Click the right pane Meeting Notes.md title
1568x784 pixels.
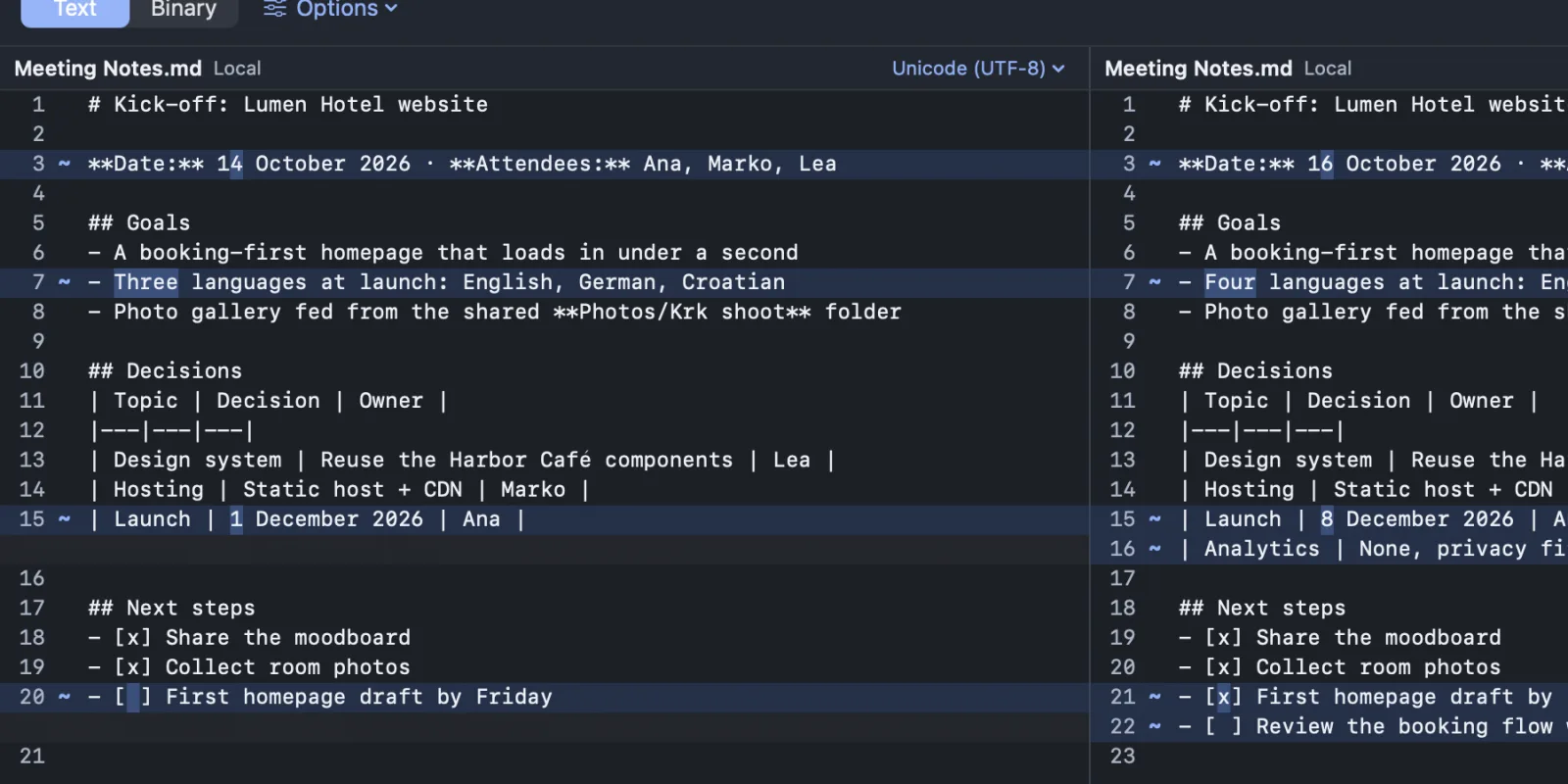[1199, 69]
